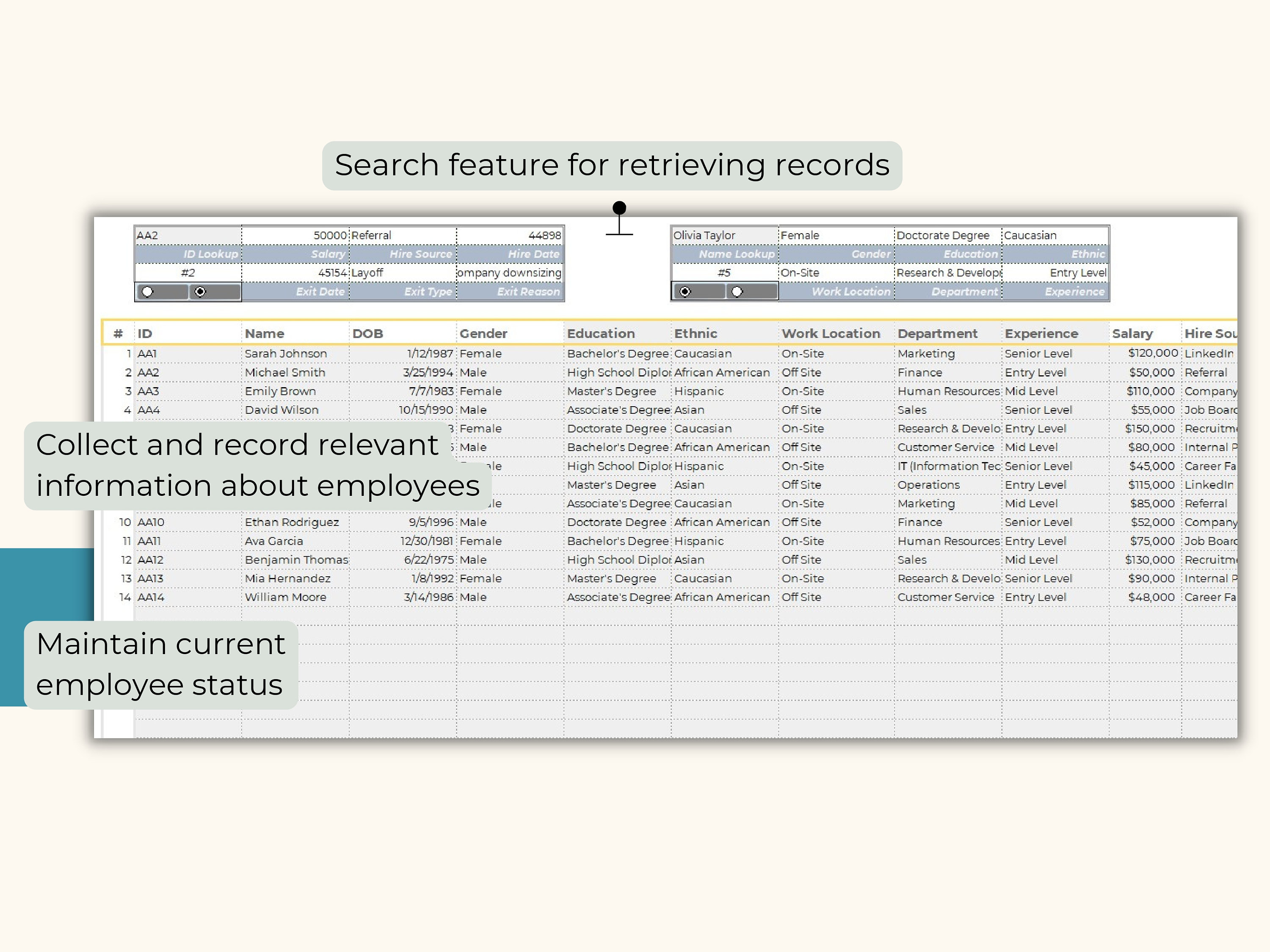Click the Salary column header
This screenshot has height=952, width=1270.
coord(1132,333)
